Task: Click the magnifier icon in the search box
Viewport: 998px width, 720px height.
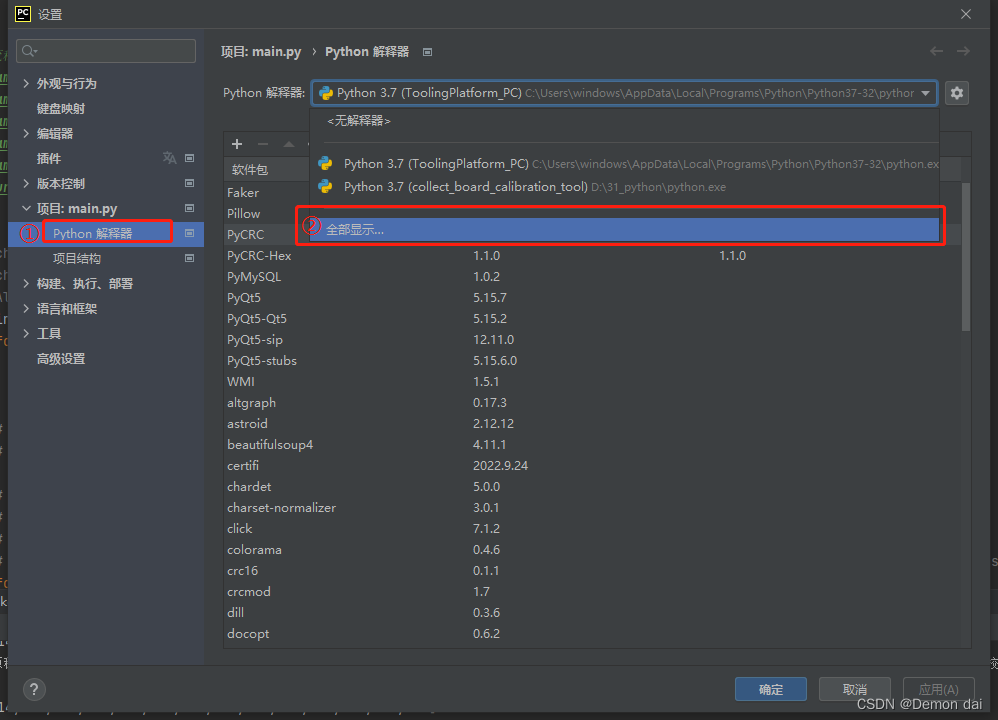Action: 29,51
